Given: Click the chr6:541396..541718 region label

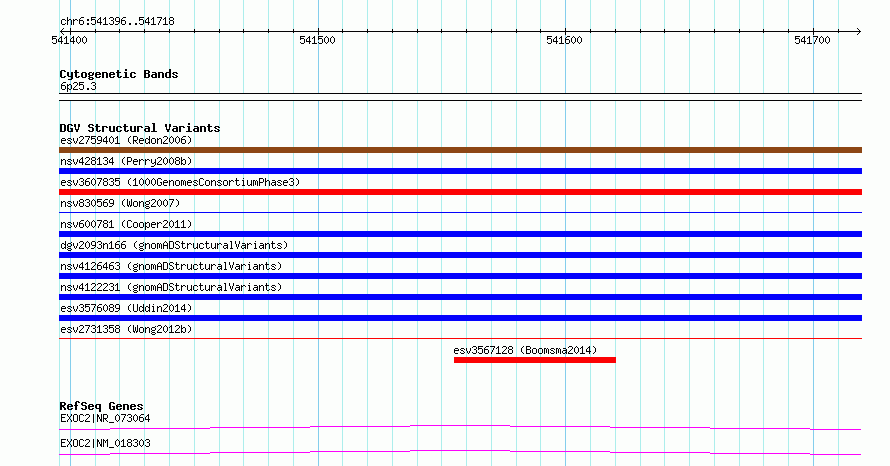Looking at the screenshot, I should (x=117, y=22).
